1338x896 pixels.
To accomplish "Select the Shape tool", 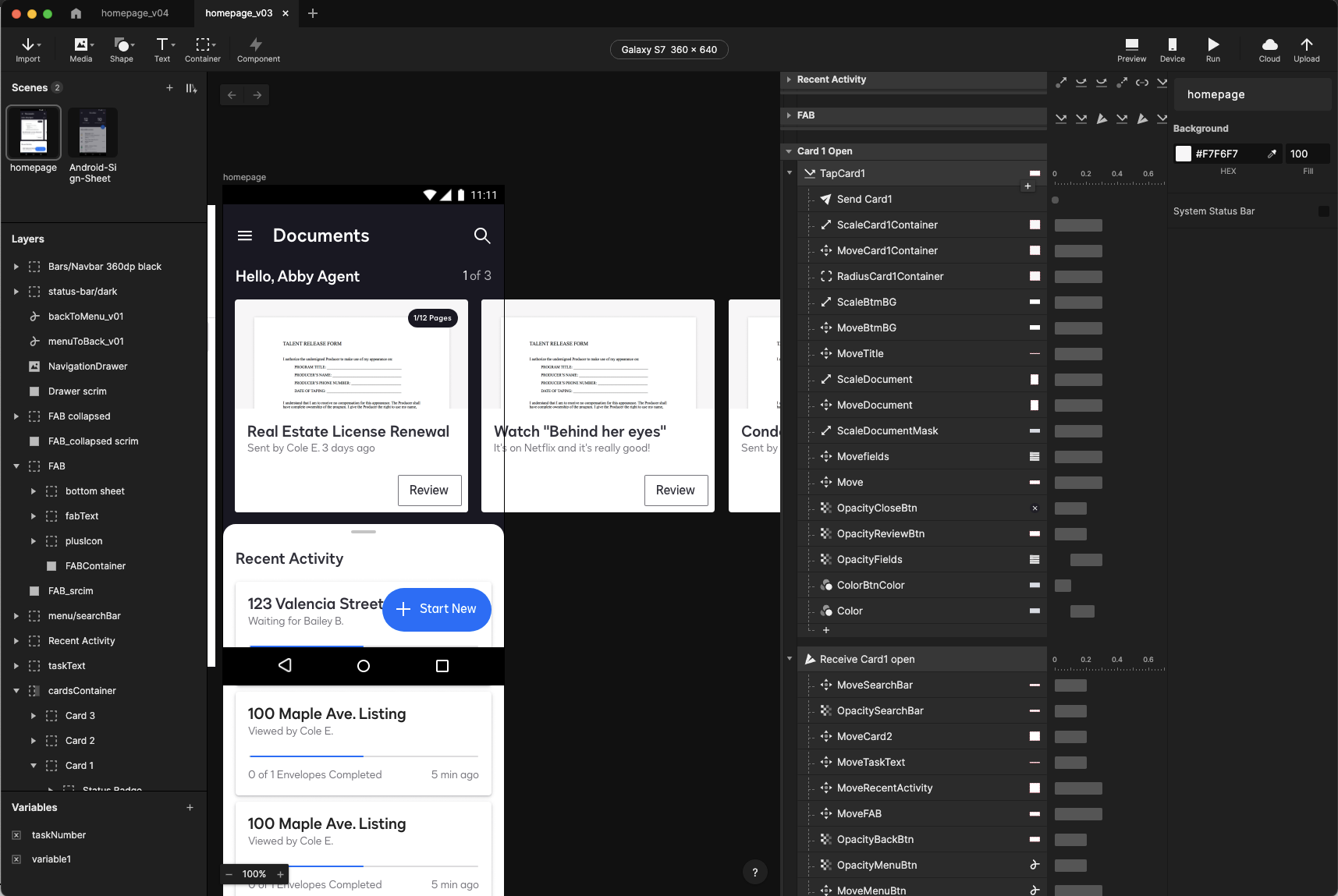I will click(122, 50).
